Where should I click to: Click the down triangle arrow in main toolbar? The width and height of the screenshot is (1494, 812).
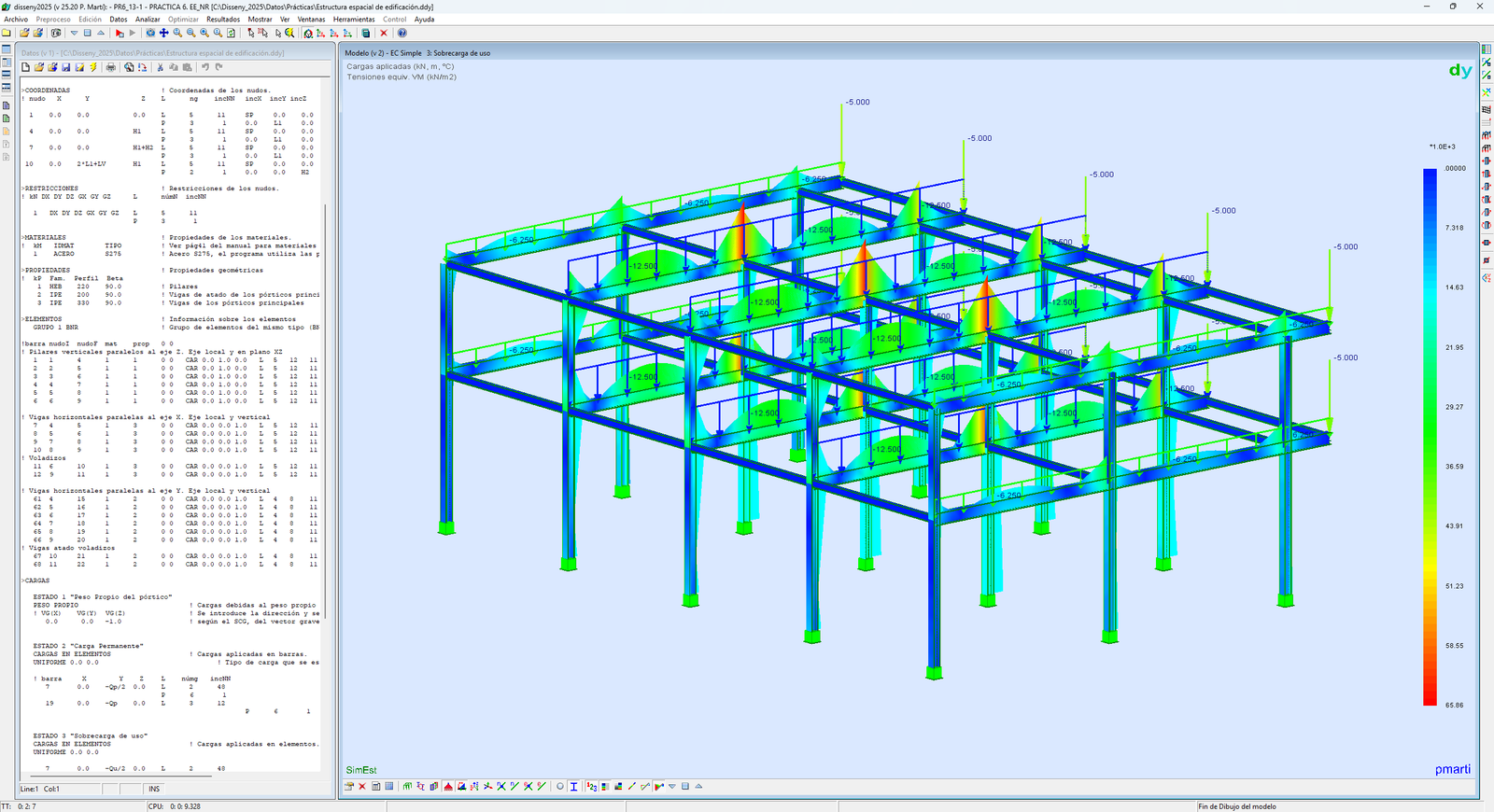[x=75, y=33]
